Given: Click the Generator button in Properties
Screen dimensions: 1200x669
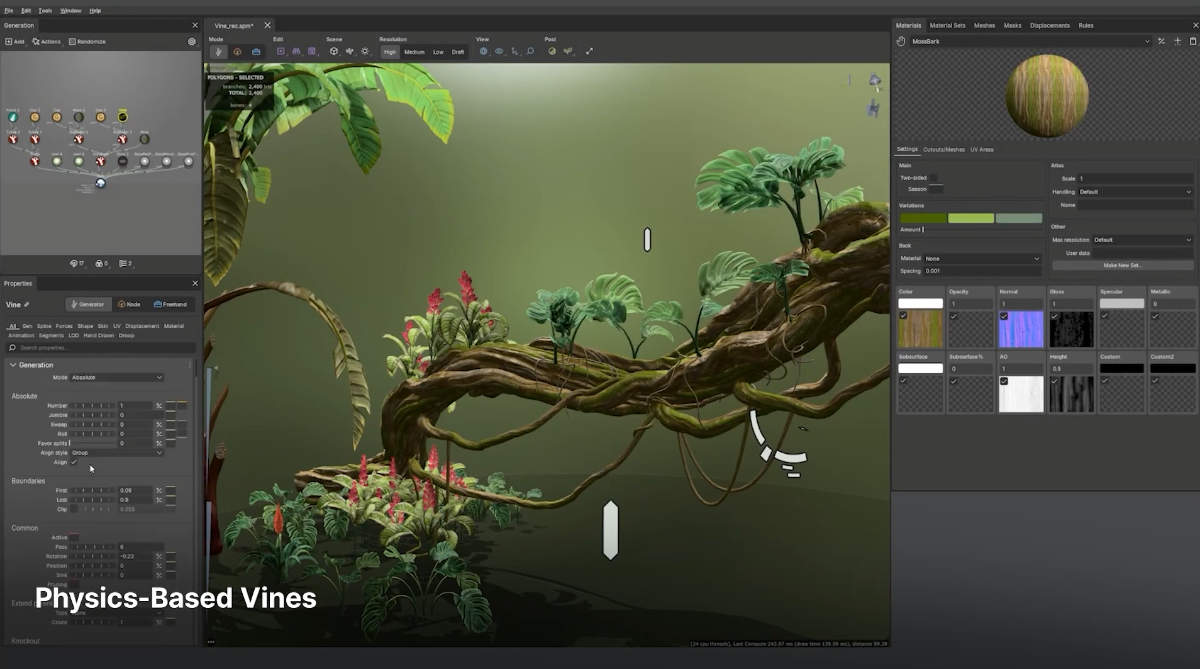Looking at the screenshot, I should coord(88,304).
